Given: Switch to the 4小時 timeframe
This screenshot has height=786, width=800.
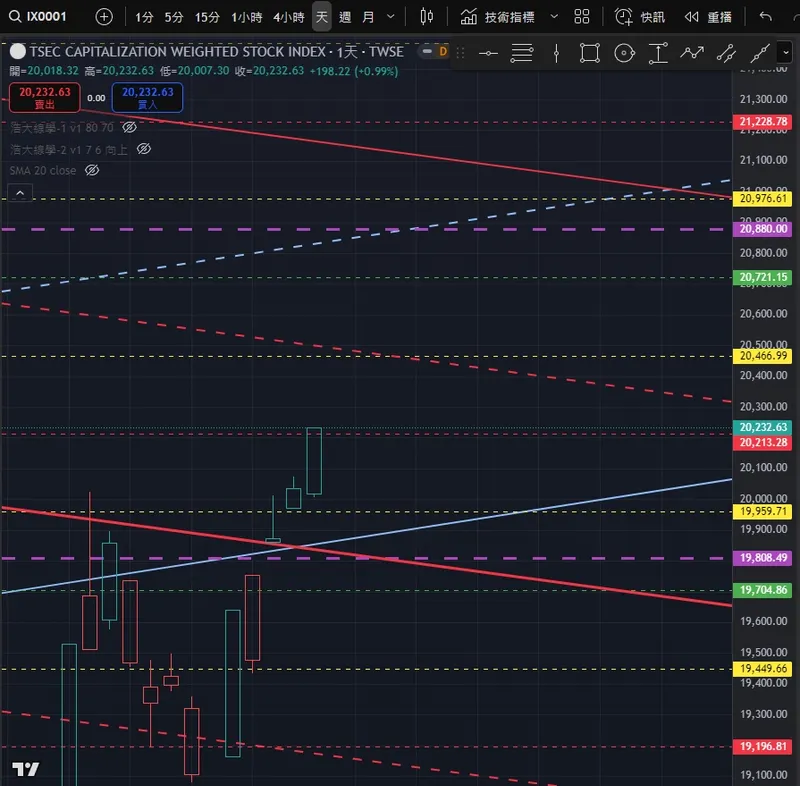Looking at the screenshot, I should tap(289, 17).
